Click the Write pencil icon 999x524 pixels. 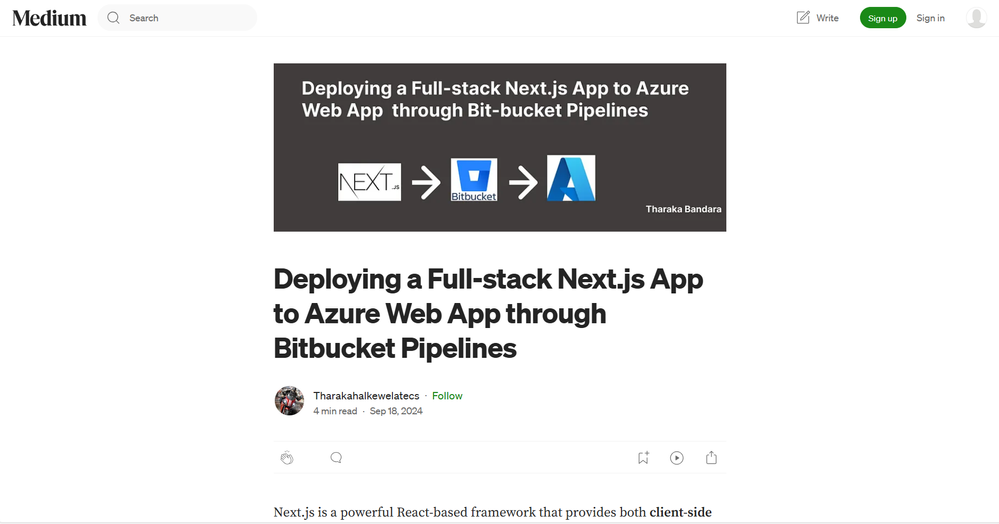click(x=803, y=18)
